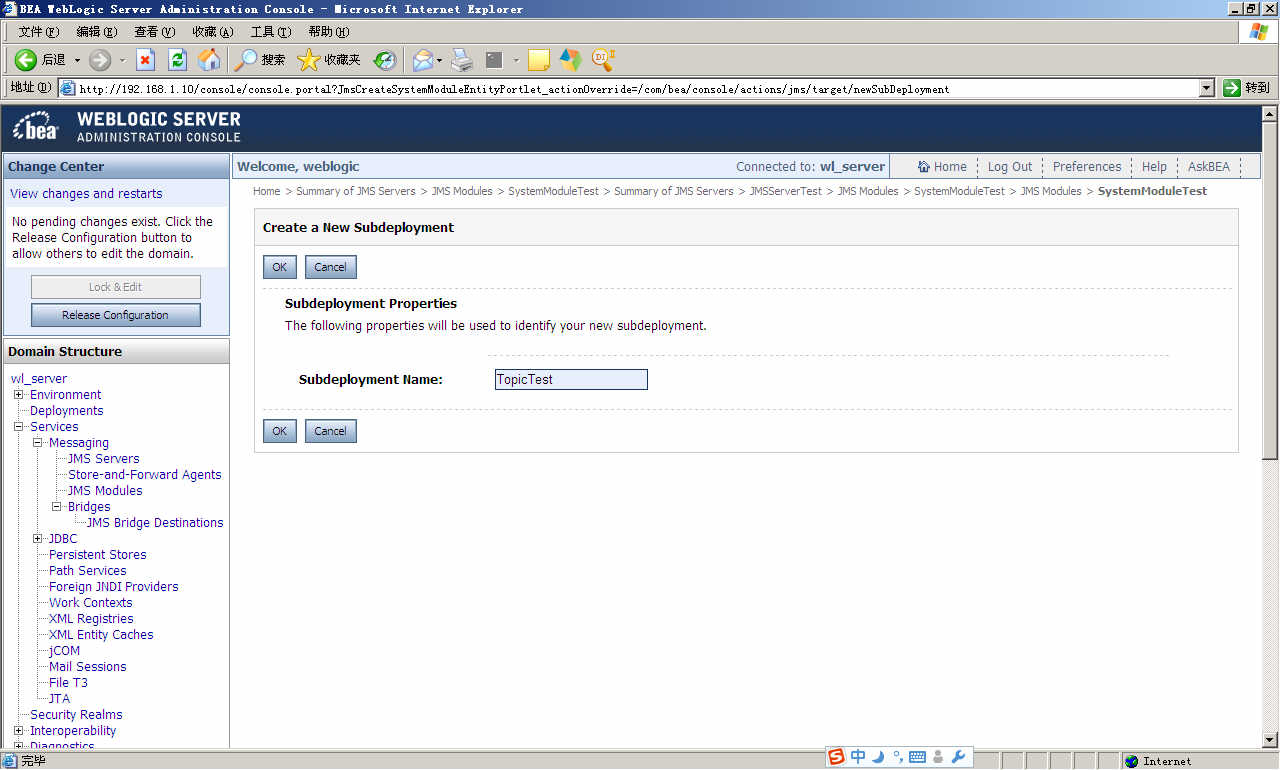The width and height of the screenshot is (1280, 770).
Task: Click the OK button above Subdeployment Properties
Action: pos(280,267)
